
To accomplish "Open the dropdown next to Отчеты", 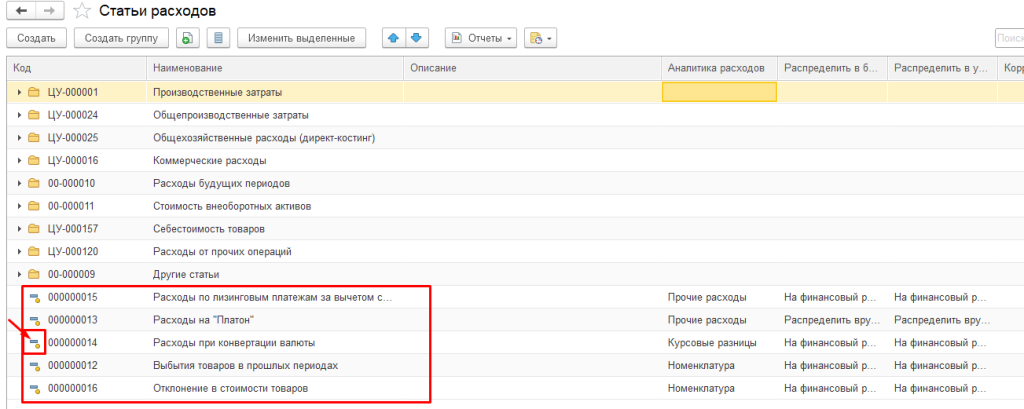I will 541,38.
